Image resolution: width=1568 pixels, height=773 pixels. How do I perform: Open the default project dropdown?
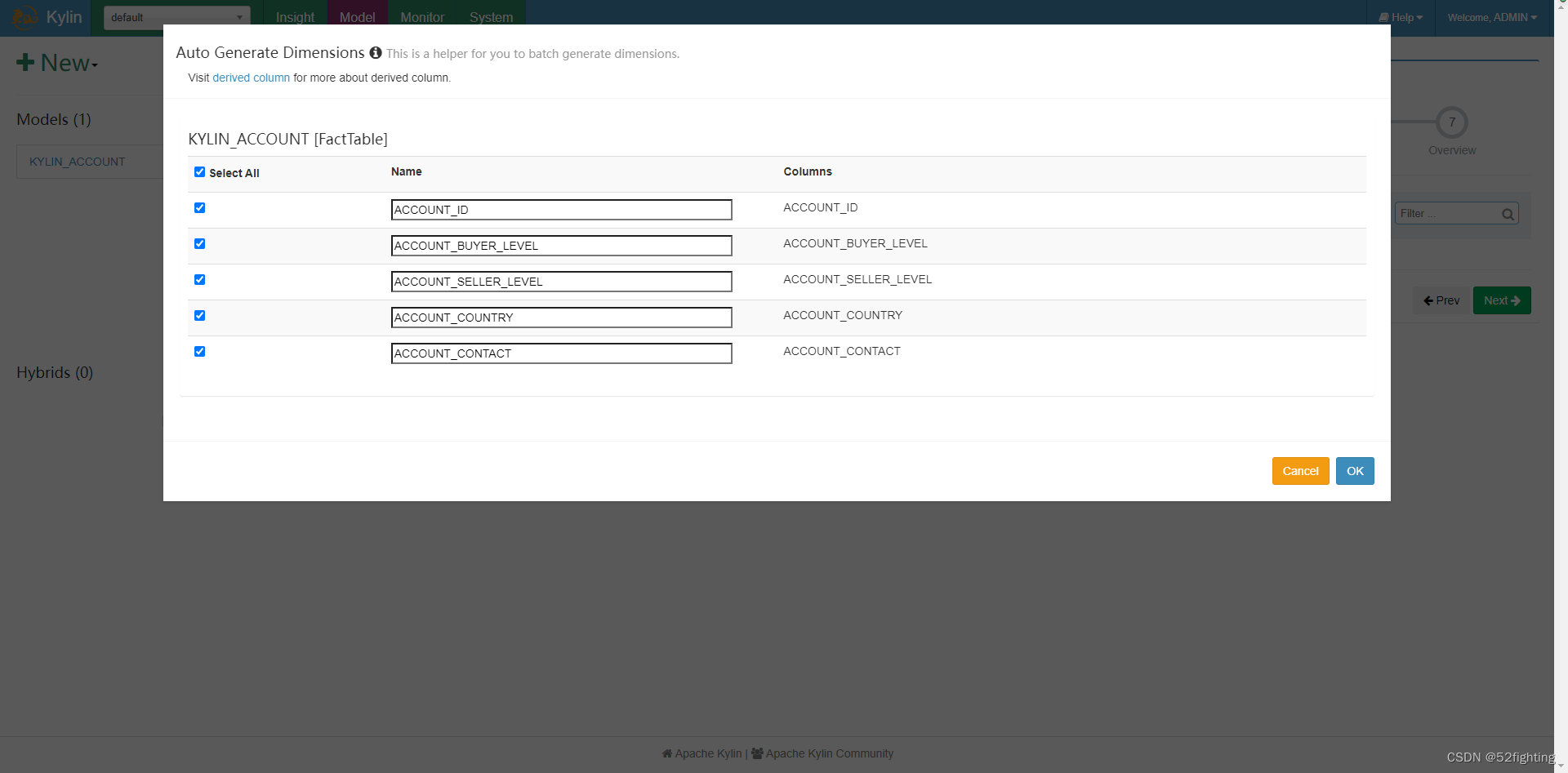coord(176,17)
